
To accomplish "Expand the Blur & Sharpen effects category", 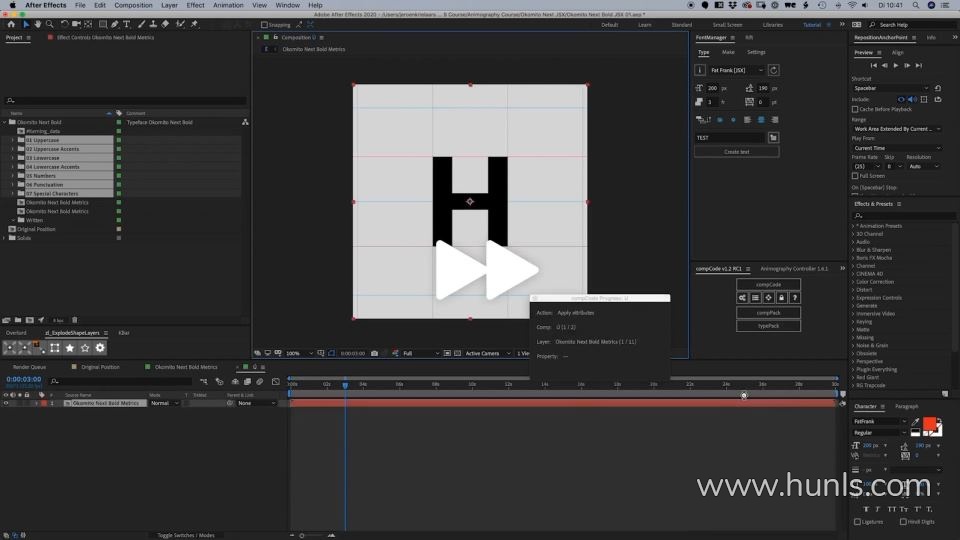I will 853,250.
